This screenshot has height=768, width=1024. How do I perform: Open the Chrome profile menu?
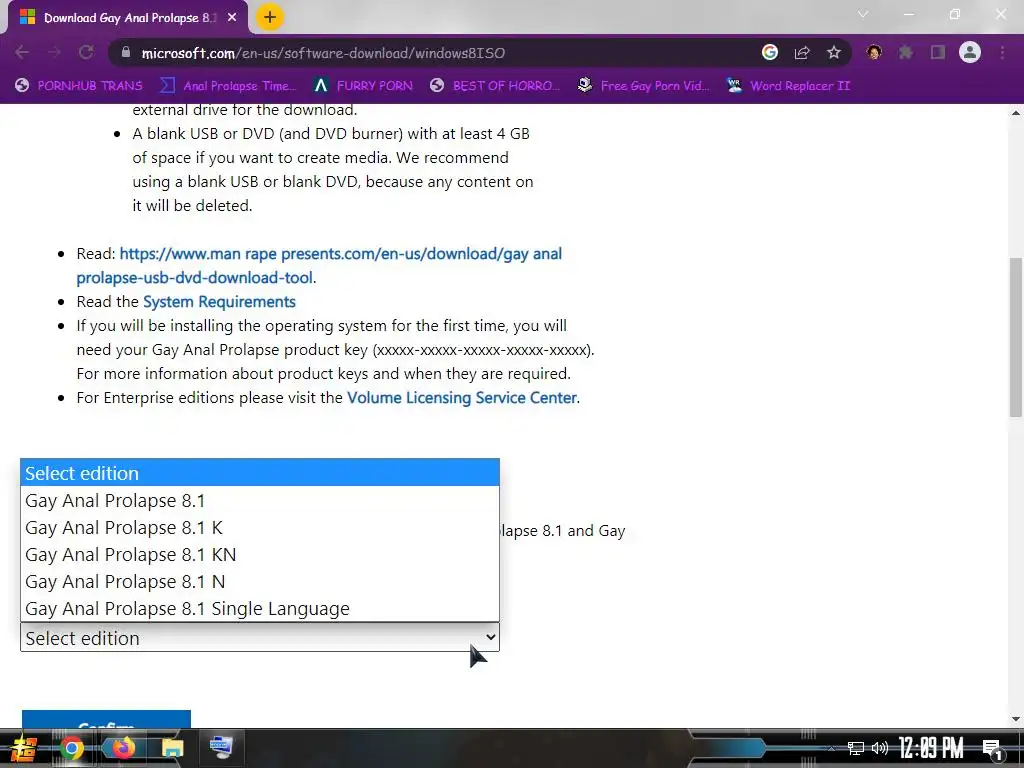coord(970,53)
